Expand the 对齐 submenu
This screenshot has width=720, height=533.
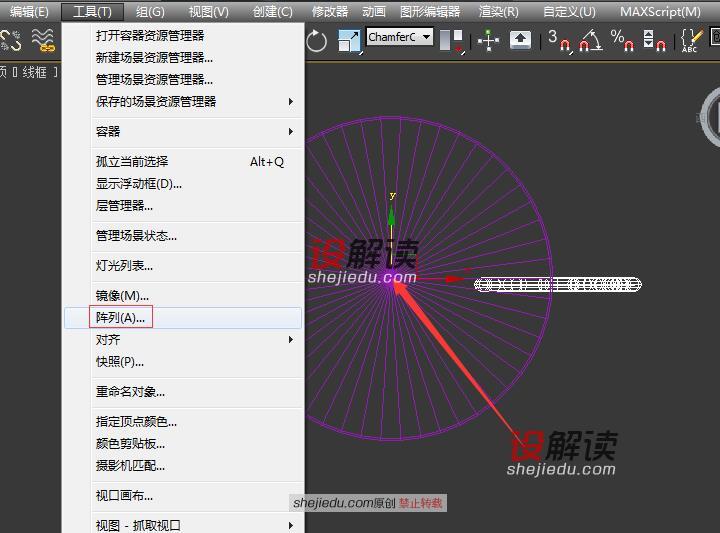point(183,340)
